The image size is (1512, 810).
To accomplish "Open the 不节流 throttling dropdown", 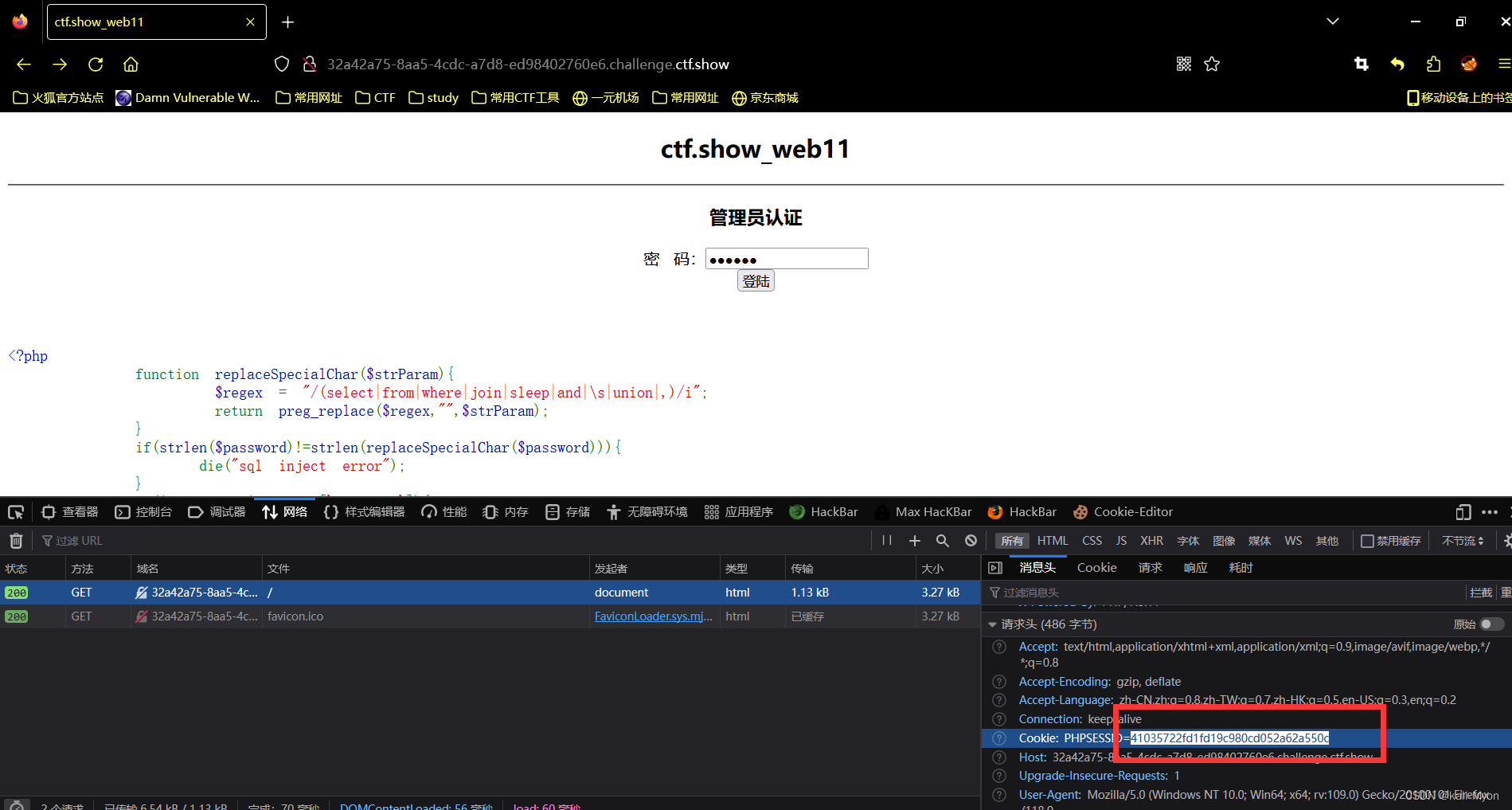I will click(x=1463, y=540).
